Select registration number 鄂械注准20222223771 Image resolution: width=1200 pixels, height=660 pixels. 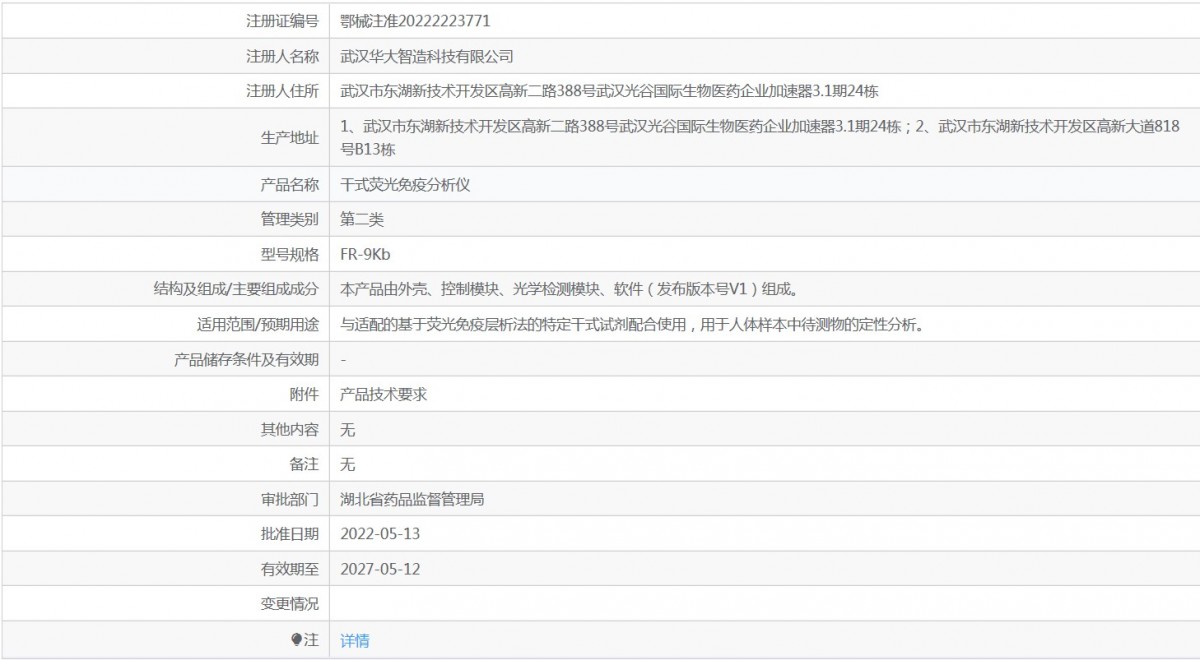point(415,20)
